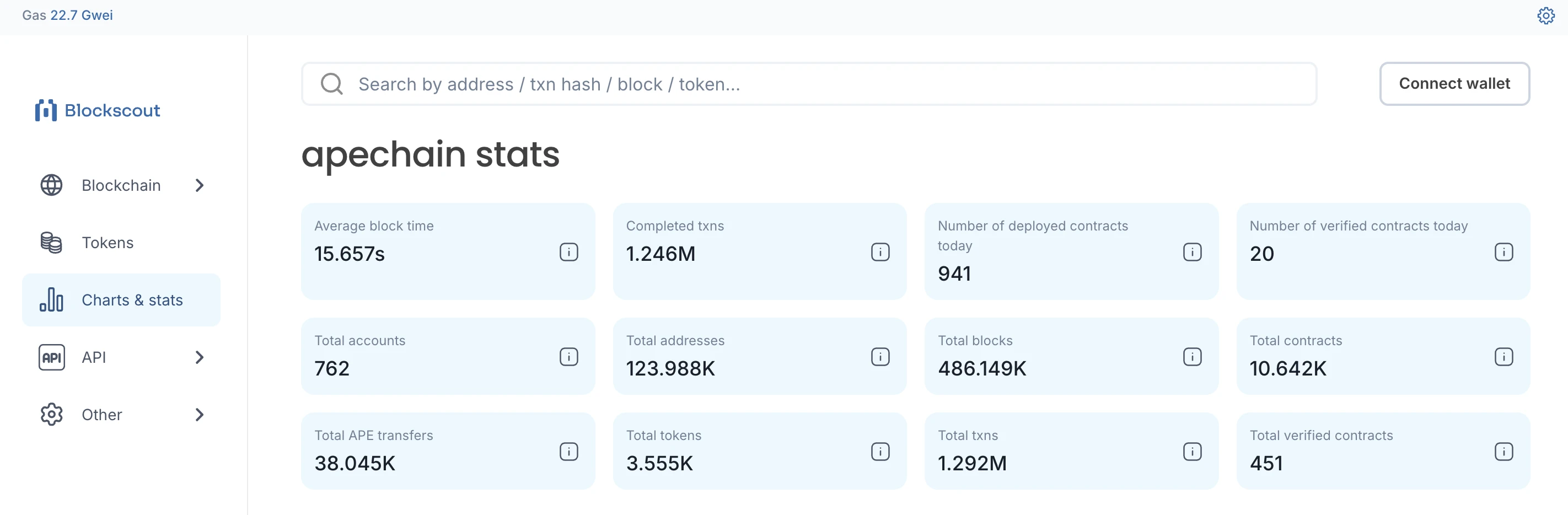Expand the API submenu arrow
This screenshot has height=515, width=1568.
(200, 357)
